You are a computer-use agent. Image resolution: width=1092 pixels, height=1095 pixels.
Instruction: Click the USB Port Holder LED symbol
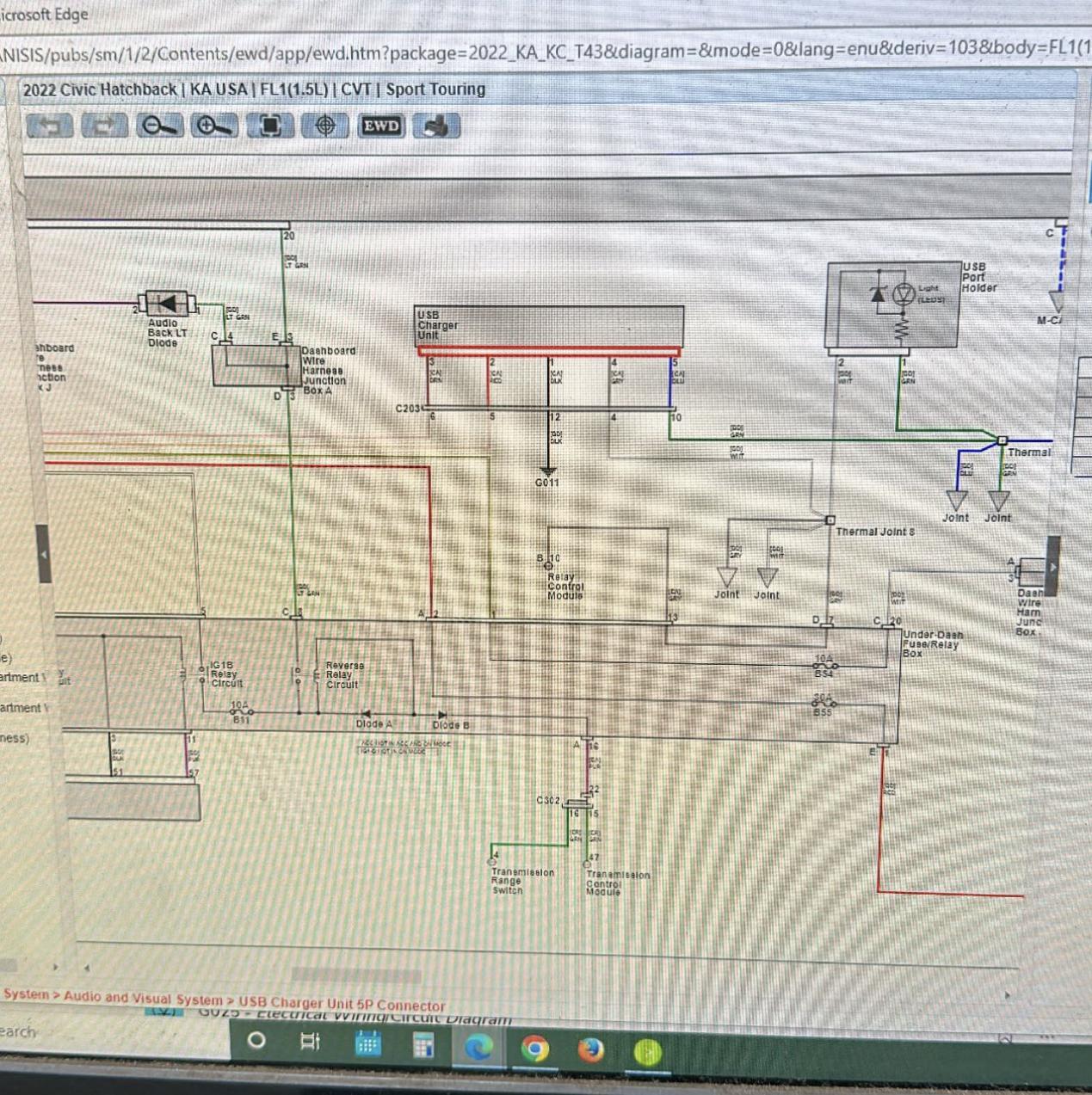pos(904,295)
